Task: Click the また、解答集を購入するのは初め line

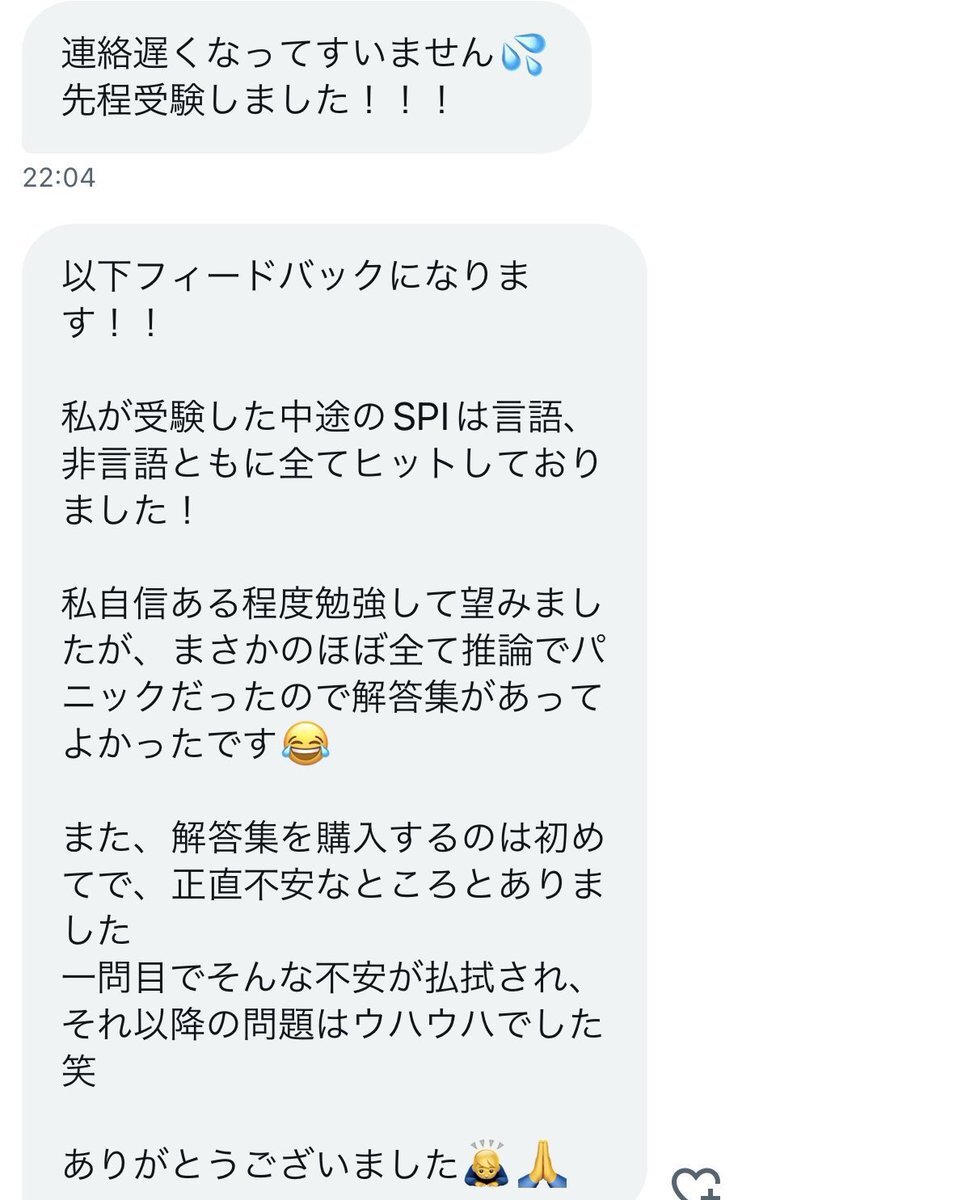Action: point(331,837)
